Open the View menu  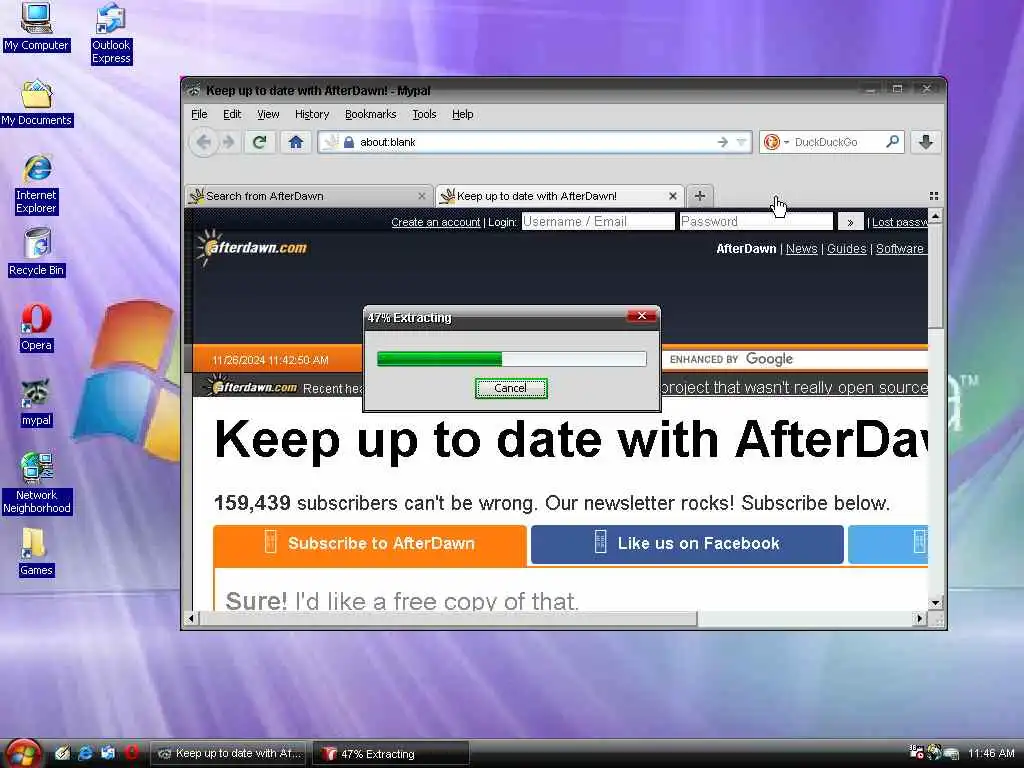[268, 114]
